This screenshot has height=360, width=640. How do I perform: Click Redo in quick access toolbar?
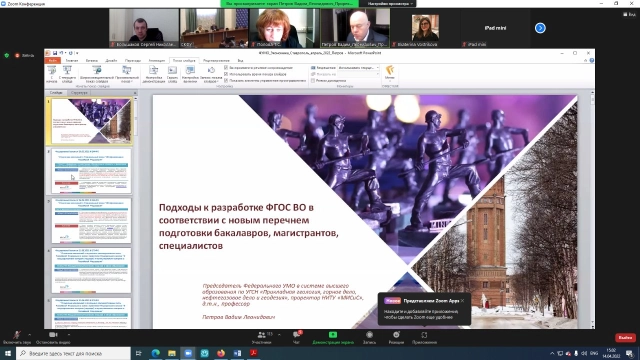71,53
